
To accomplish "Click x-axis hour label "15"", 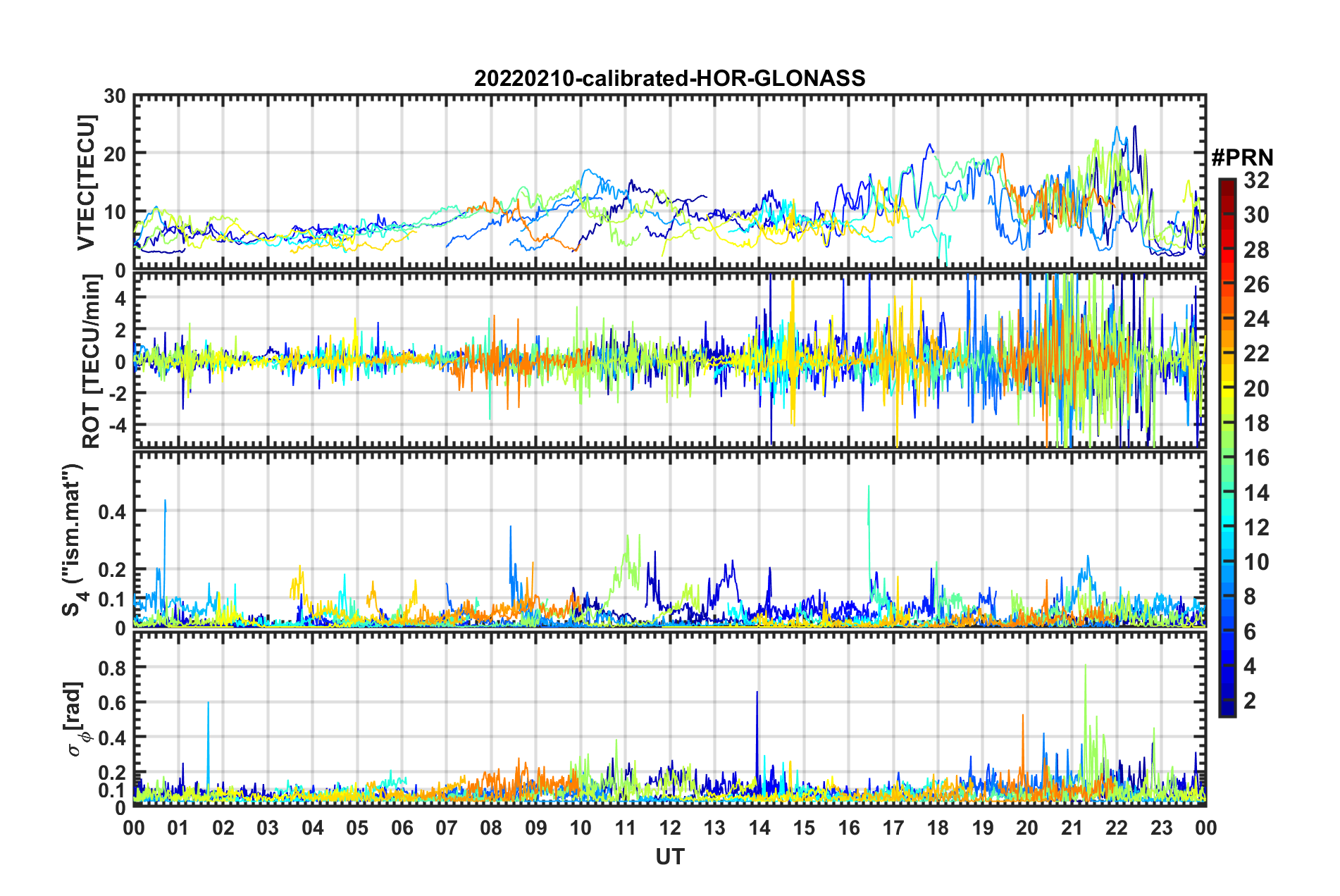I will pos(804,828).
